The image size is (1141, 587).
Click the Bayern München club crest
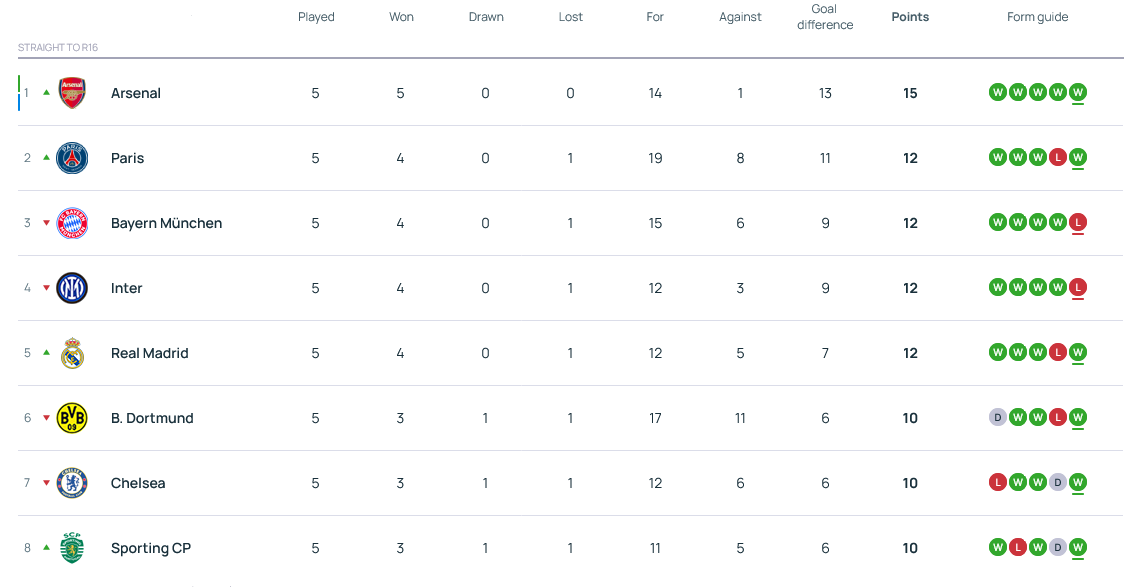[72, 223]
